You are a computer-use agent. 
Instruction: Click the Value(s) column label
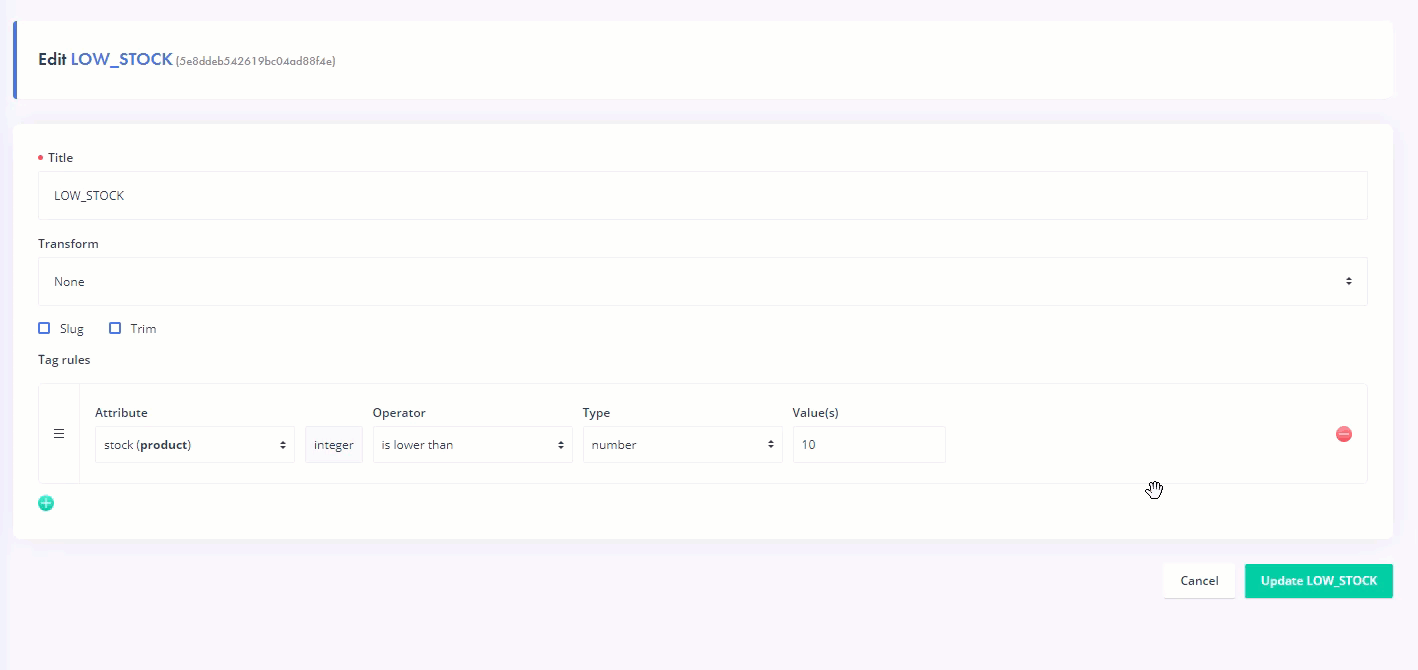pyautogui.click(x=816, y=413)
